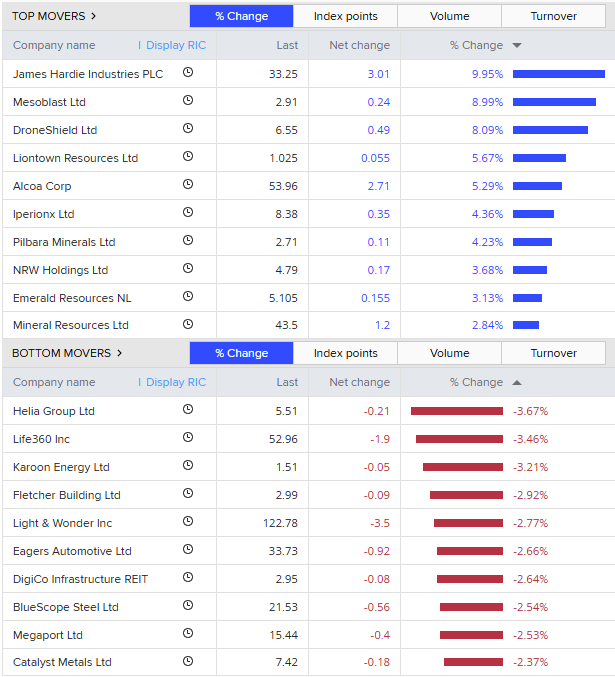
Task: Open the Liontown Resources Ltd company link
Action: coord(75,158)
